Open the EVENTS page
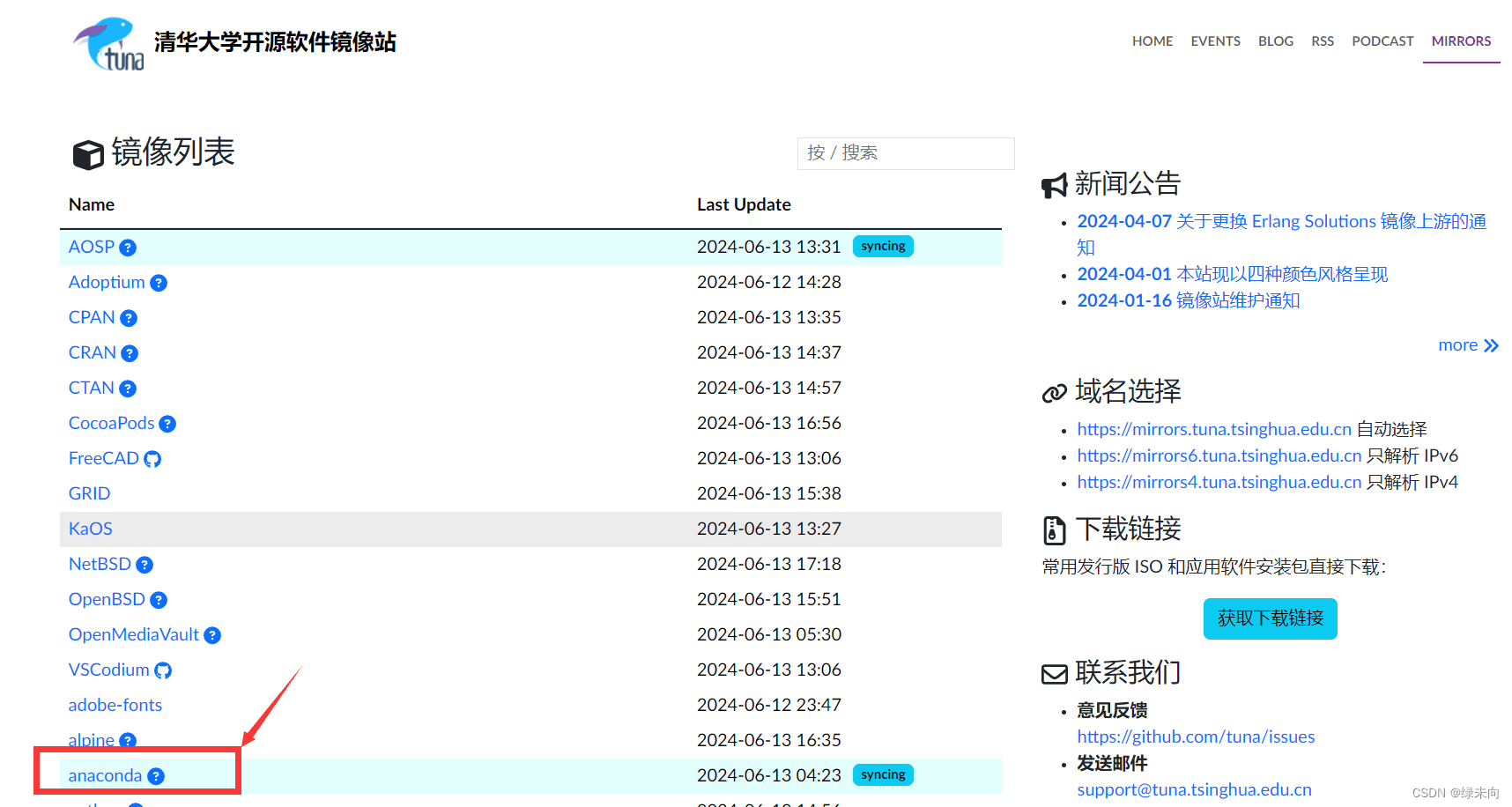This screenshot has width=1512, height=807. tap(1215, 41)
